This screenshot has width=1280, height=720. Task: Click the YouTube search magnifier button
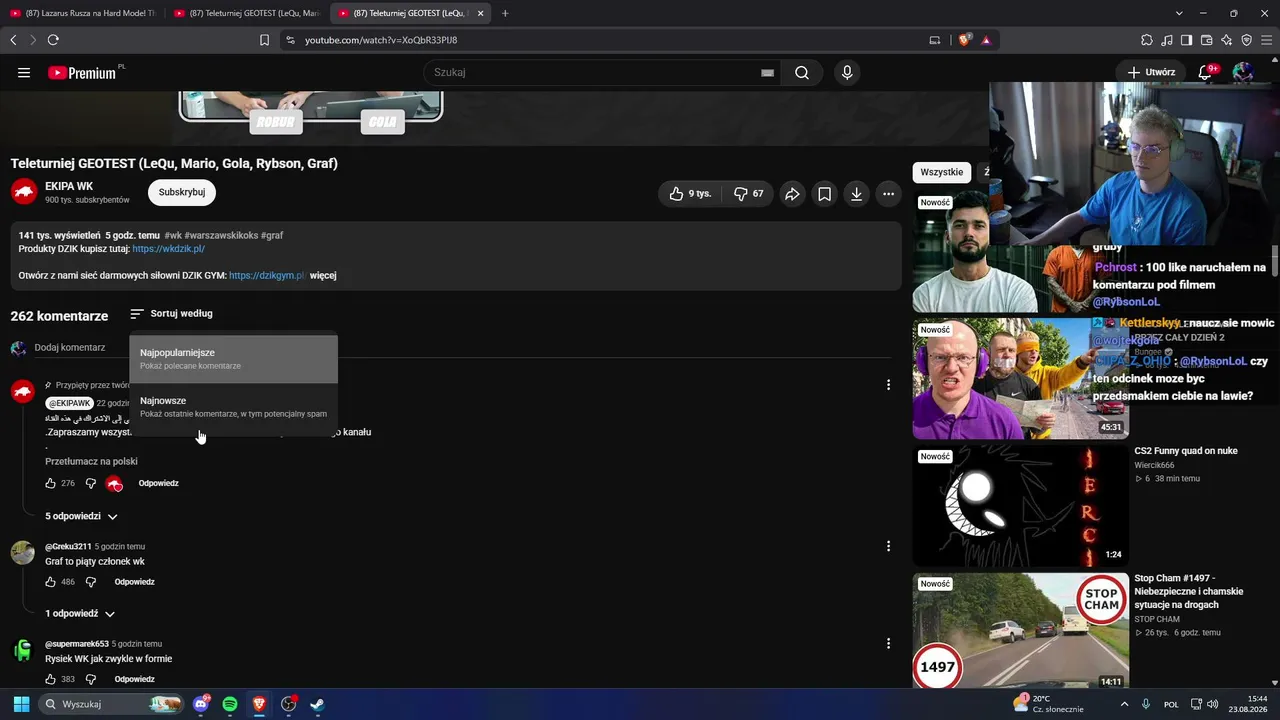(x=802, y=73)
